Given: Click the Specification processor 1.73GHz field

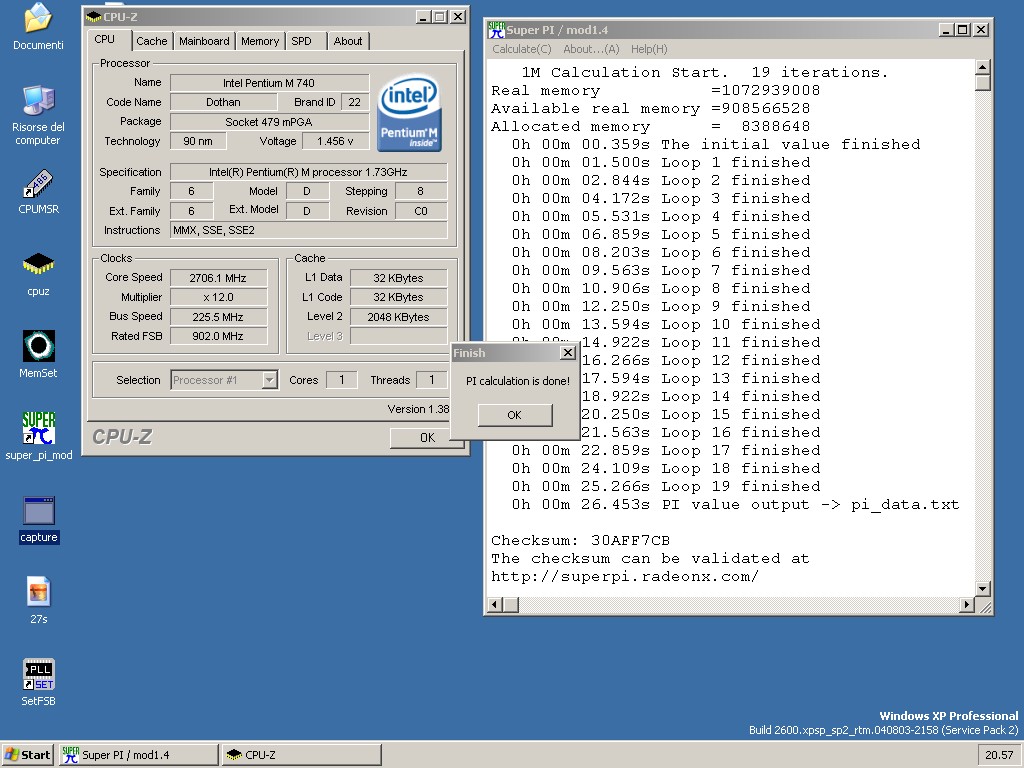Looking at the screenshot, I should [308, 172].
